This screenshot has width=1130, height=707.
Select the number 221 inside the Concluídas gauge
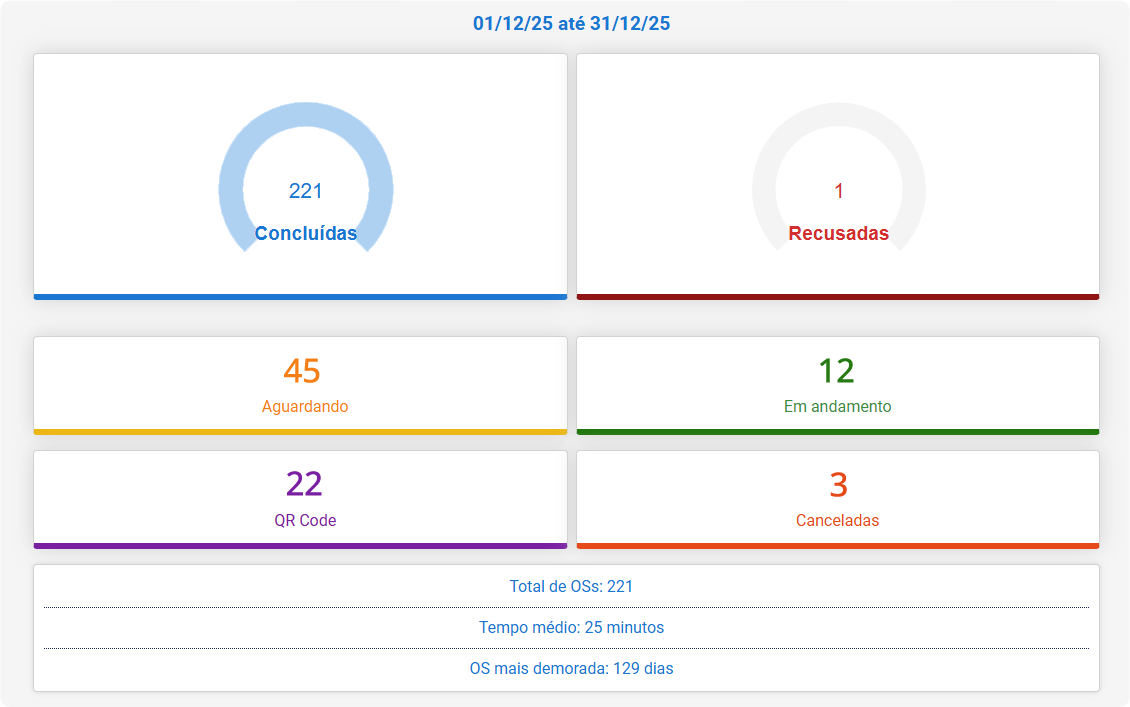point(305,190)
